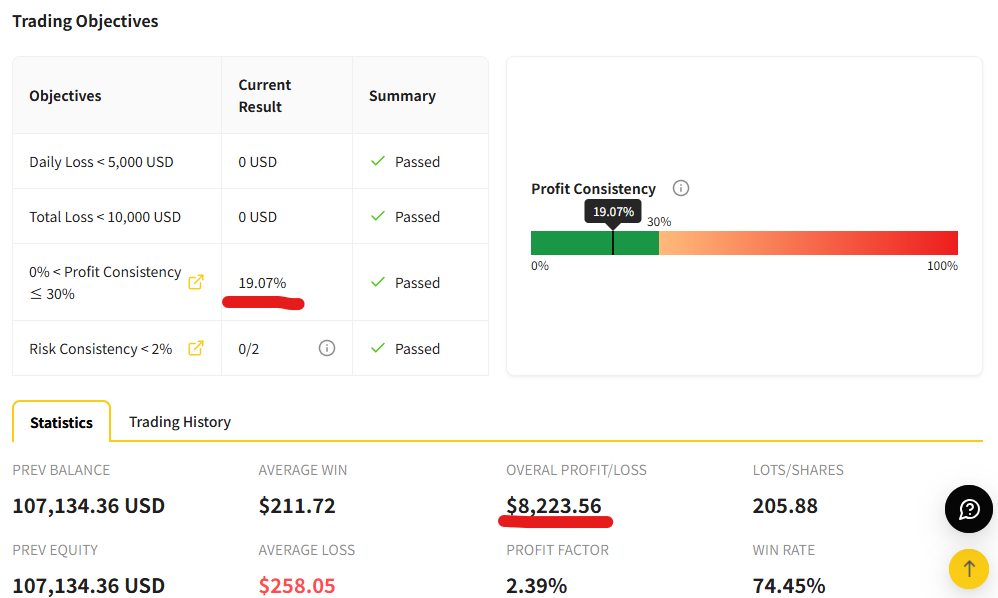This screenshot has height=598, width=998.
Task: Click the Total Loss < 10,000 USD row
Action: (251, 216)
